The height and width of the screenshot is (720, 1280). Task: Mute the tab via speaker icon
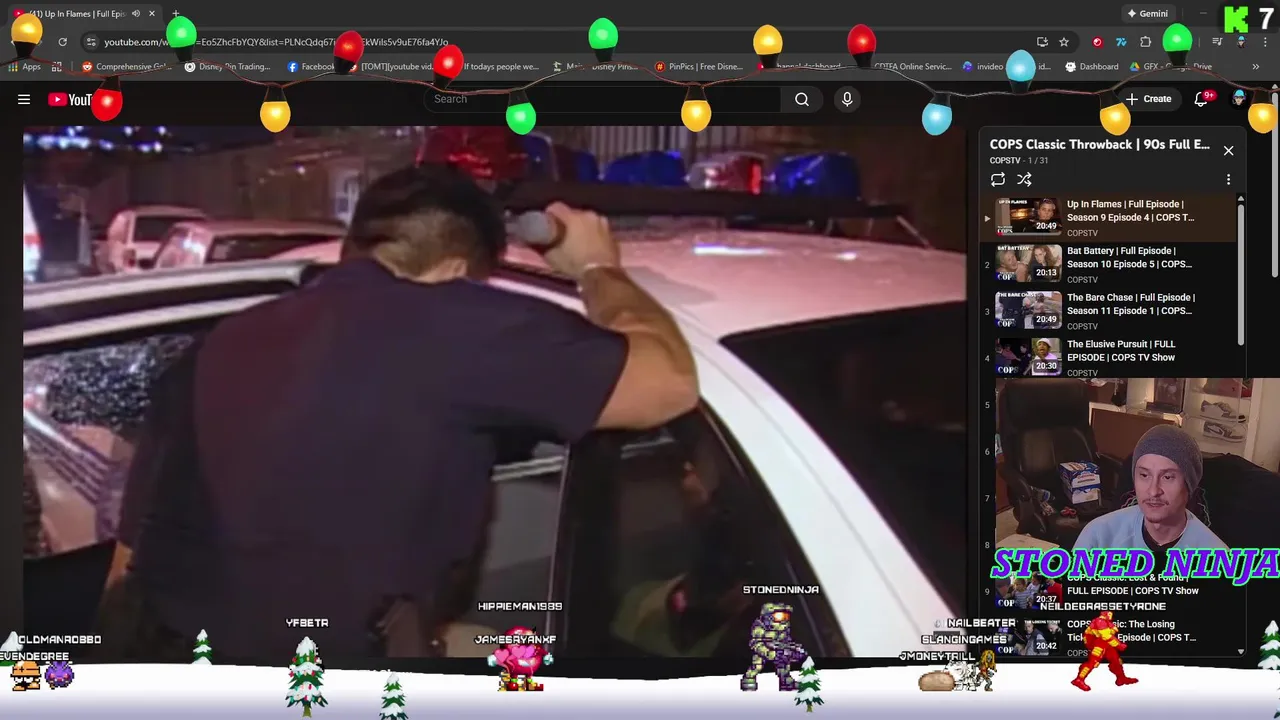135,14
